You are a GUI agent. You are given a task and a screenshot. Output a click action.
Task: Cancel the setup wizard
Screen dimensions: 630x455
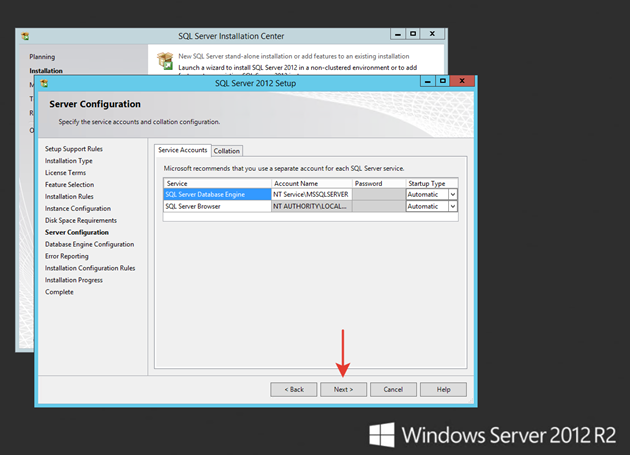point(393,389)
